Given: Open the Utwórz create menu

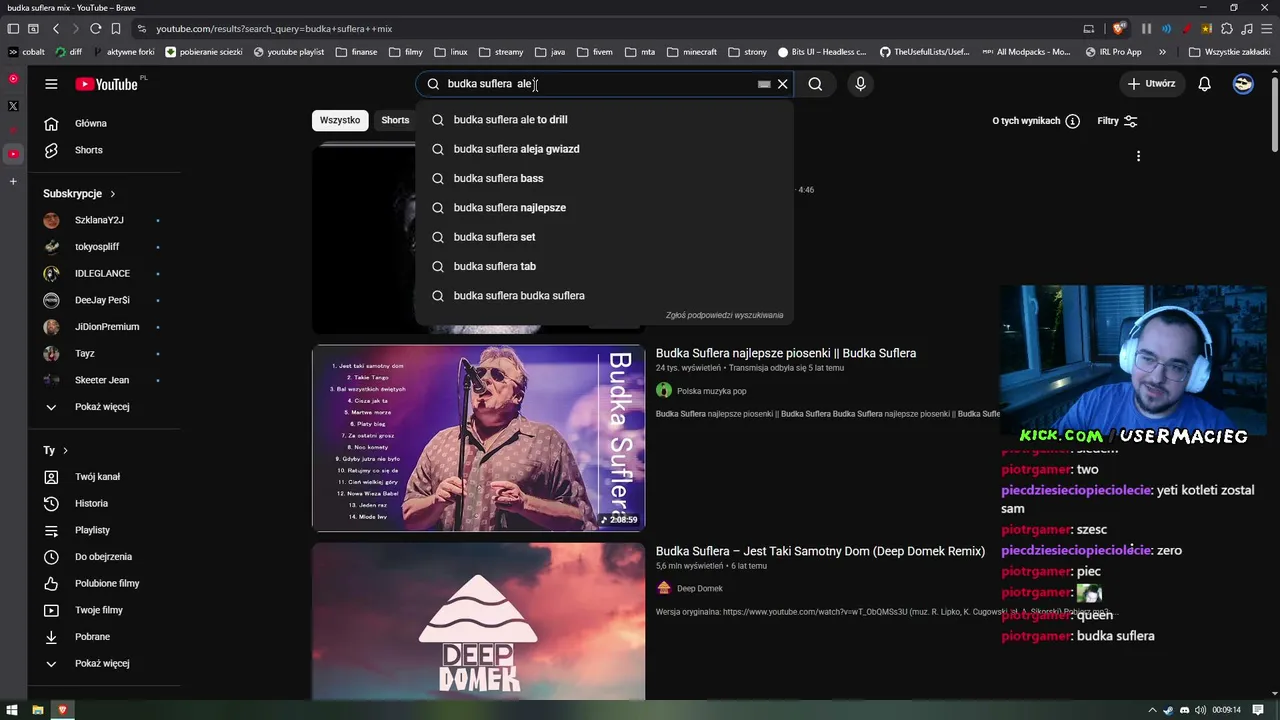Looking at the screenshot, I should (1151, 84).
